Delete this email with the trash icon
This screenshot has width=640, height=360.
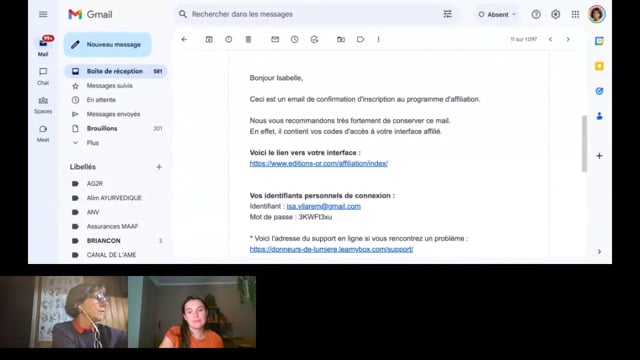point(248,40)
